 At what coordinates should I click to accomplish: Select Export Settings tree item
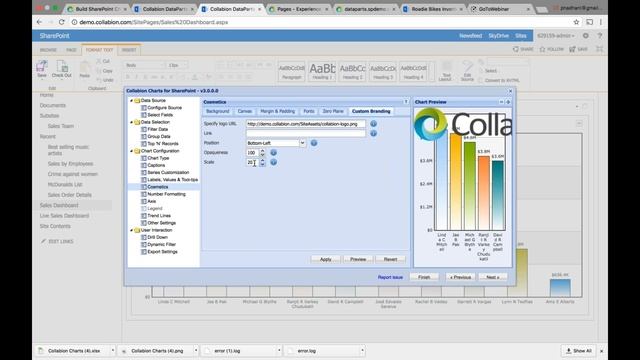coord(162,252)
